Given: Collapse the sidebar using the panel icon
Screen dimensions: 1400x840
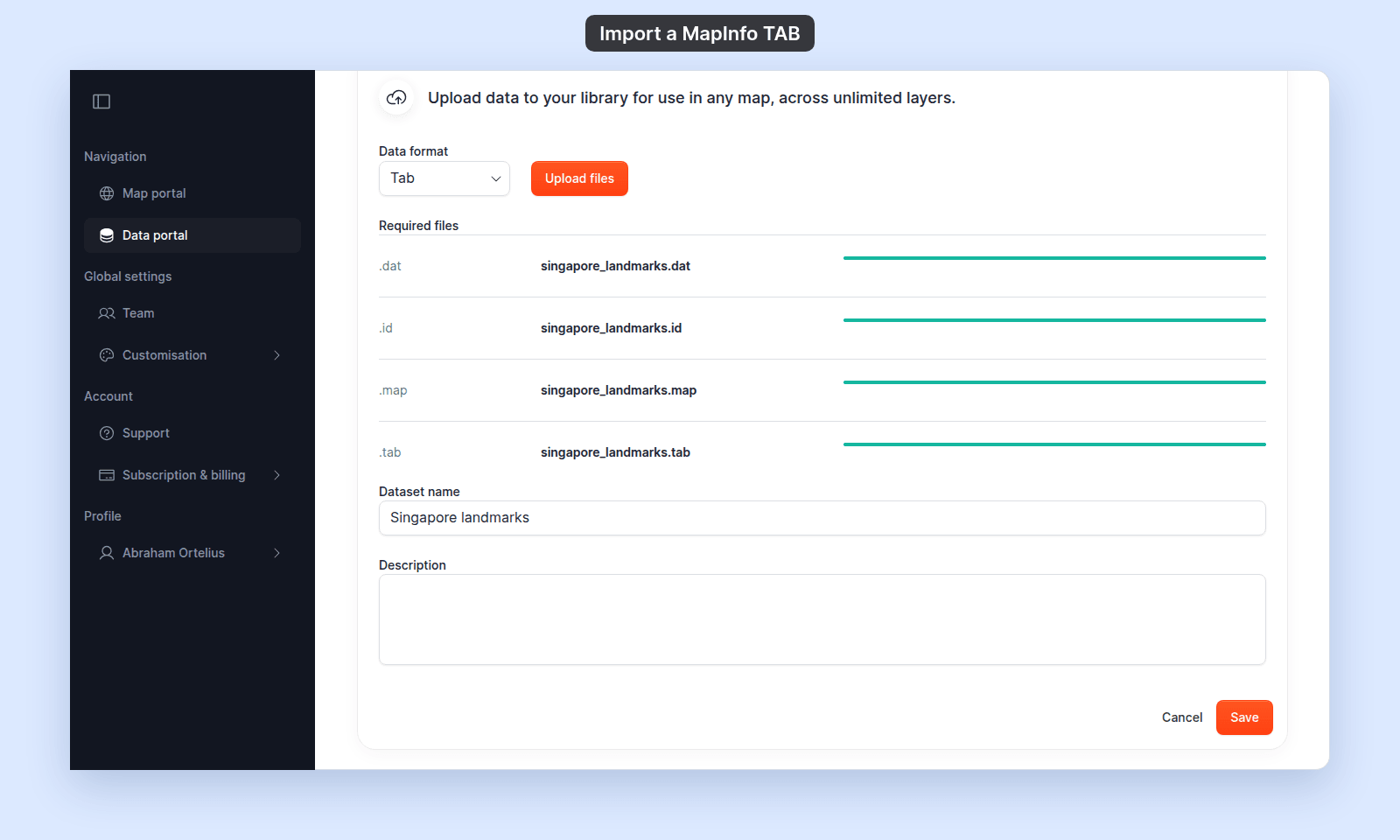Looking at the screenshot, I should [101, 101].
